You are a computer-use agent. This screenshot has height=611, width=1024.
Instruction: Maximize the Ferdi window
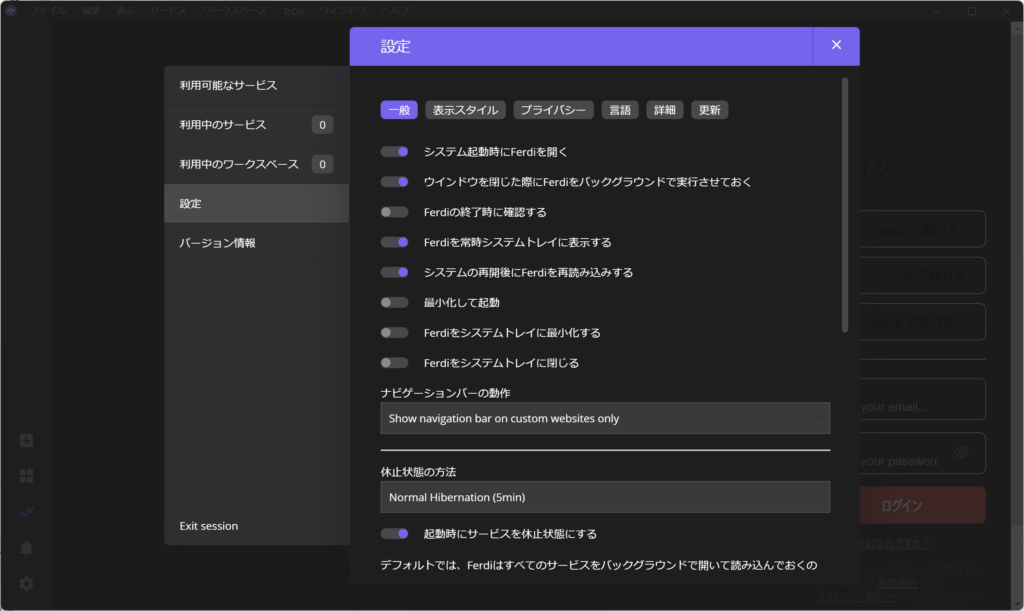(x=972, y=10)
